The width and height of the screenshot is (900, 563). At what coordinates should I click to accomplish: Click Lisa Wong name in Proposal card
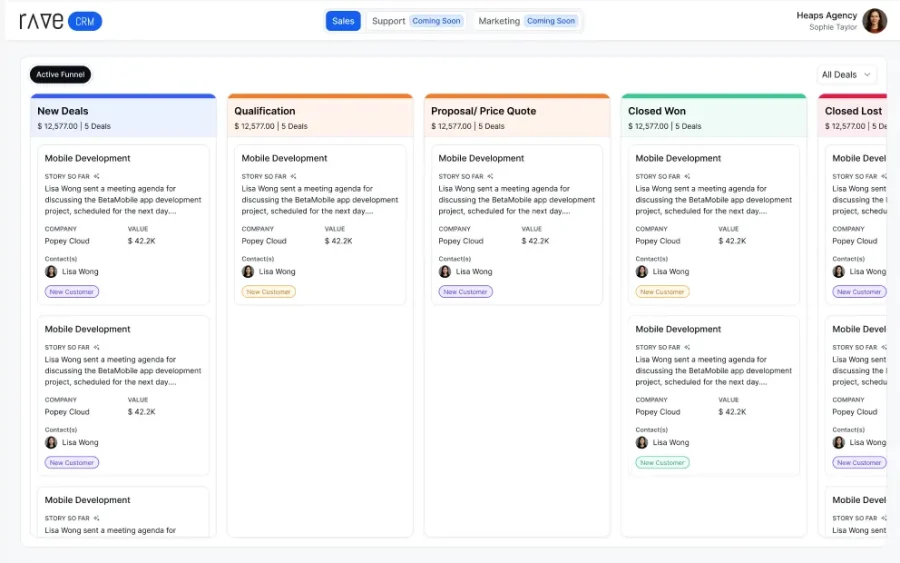(474, 271)
